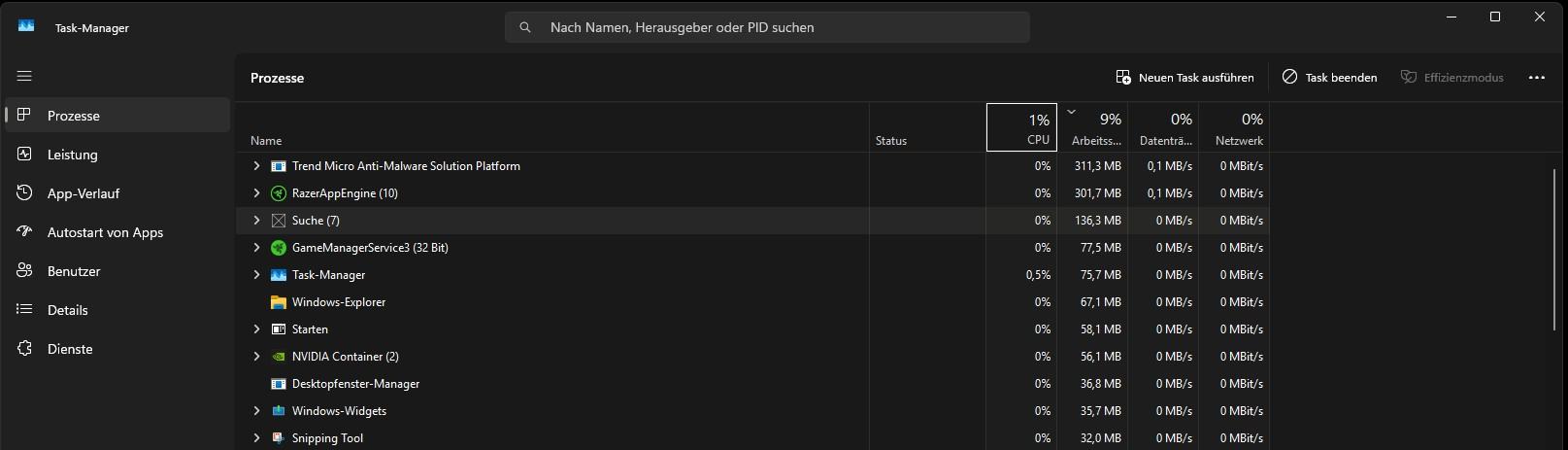Expand the Snipping Tool process group

(256, 438)
